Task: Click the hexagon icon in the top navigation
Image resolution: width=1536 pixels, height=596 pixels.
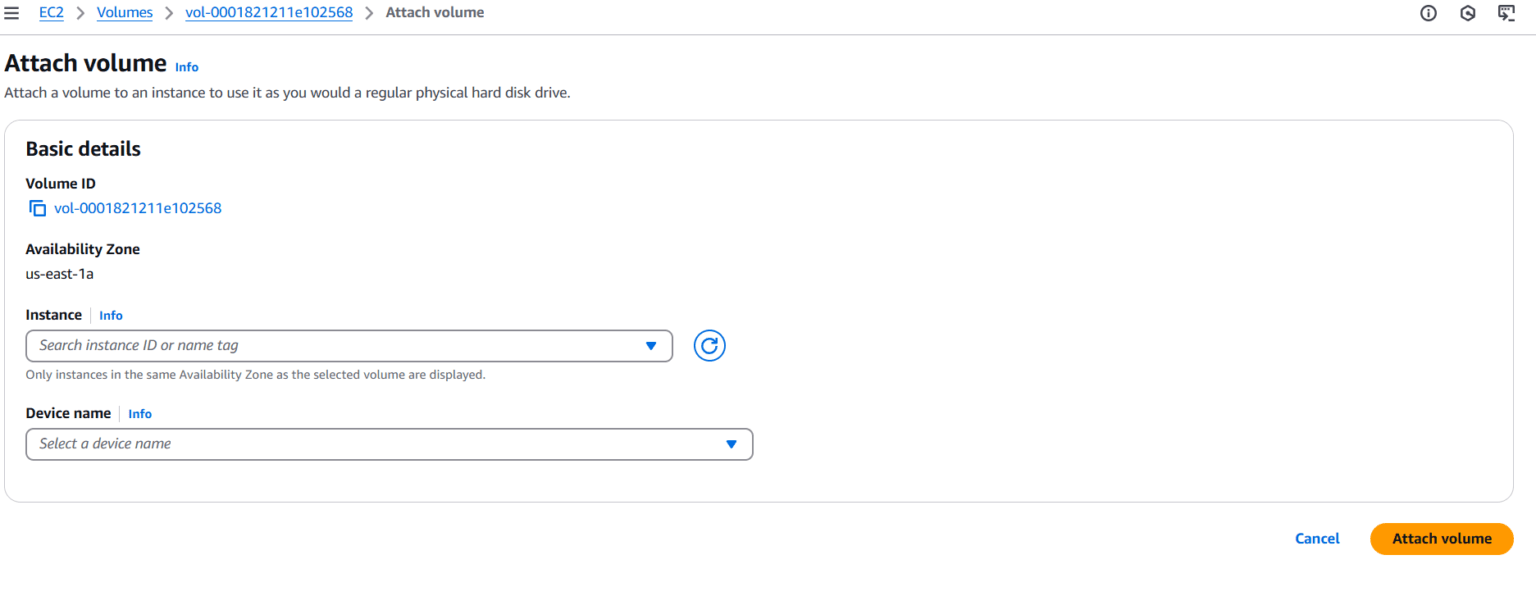Action: [1467, 13]
